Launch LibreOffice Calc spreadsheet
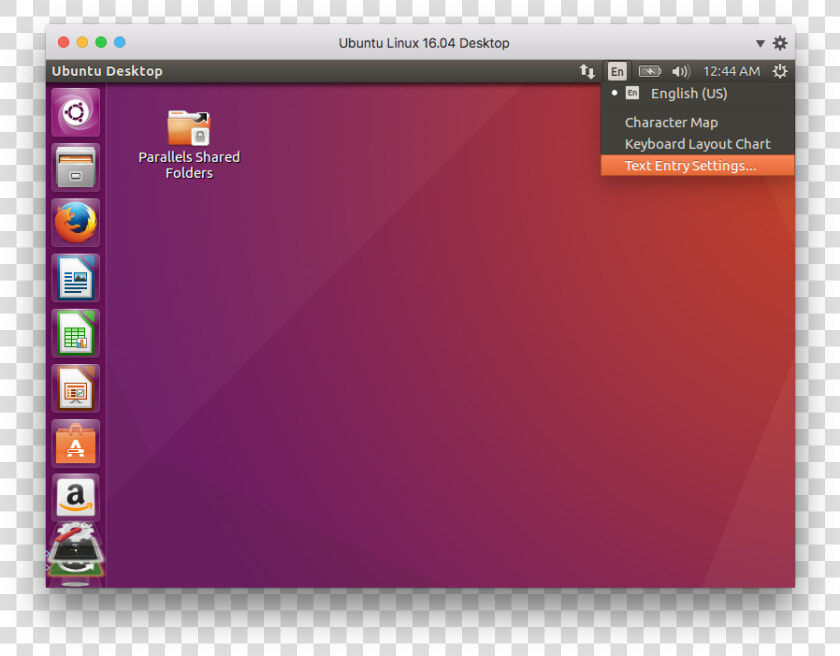840x656 pixels. click(x=76, y=333)
